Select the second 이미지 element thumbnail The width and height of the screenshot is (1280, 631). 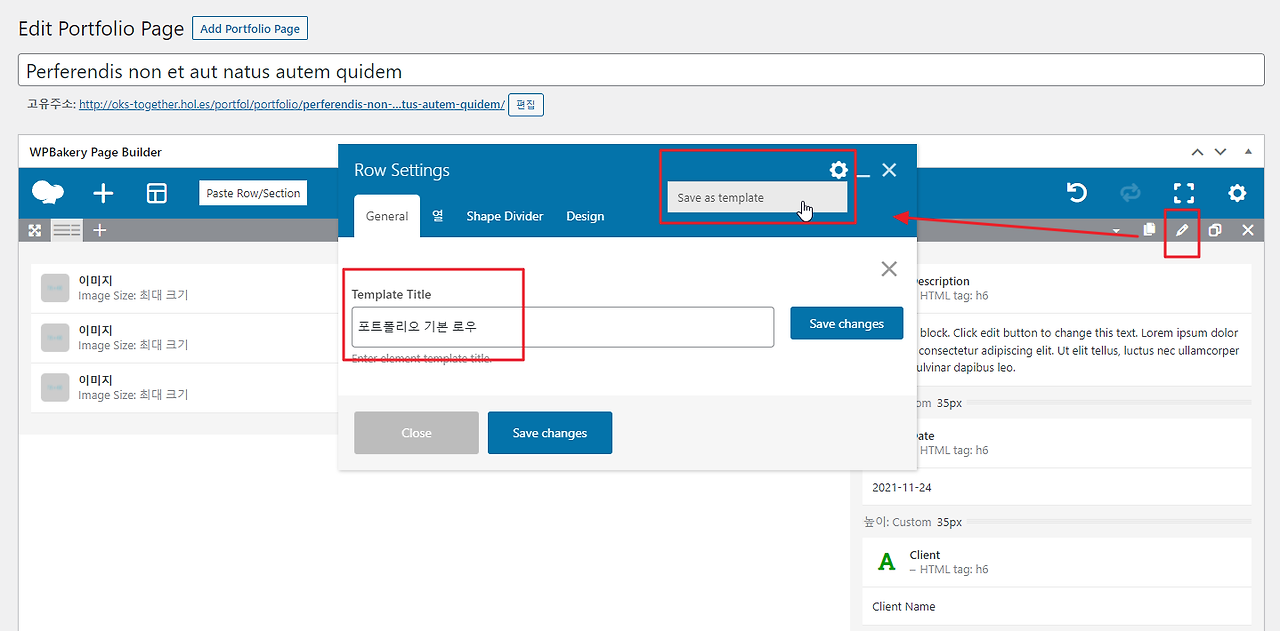(55, 338)
